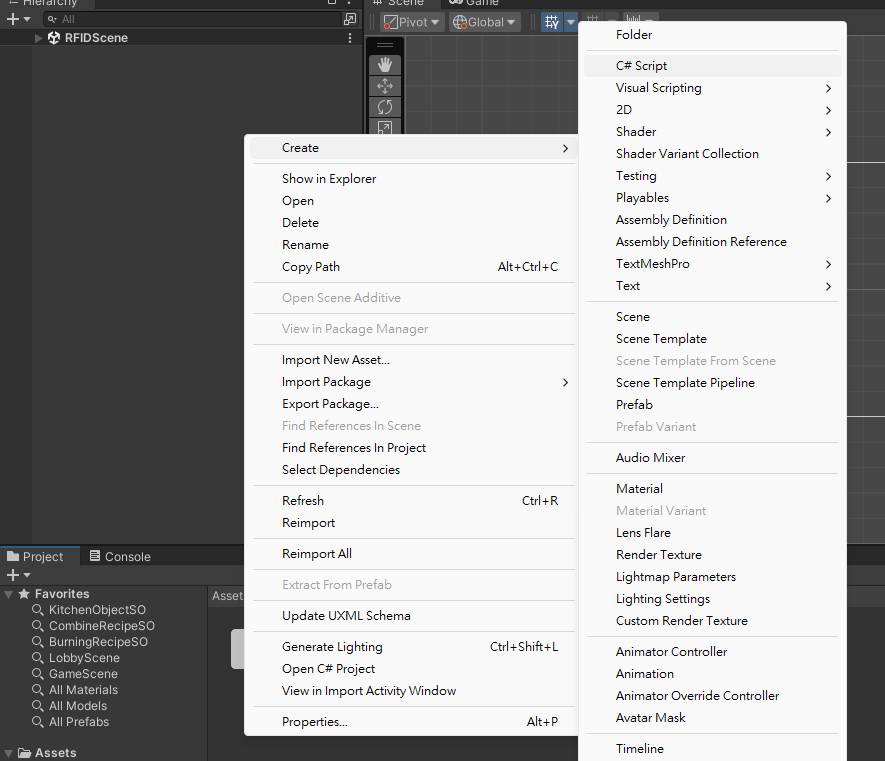
Task: Select the CombineRecipeSO favorite search
Action: pyautogui.click(x=101, y=626)
